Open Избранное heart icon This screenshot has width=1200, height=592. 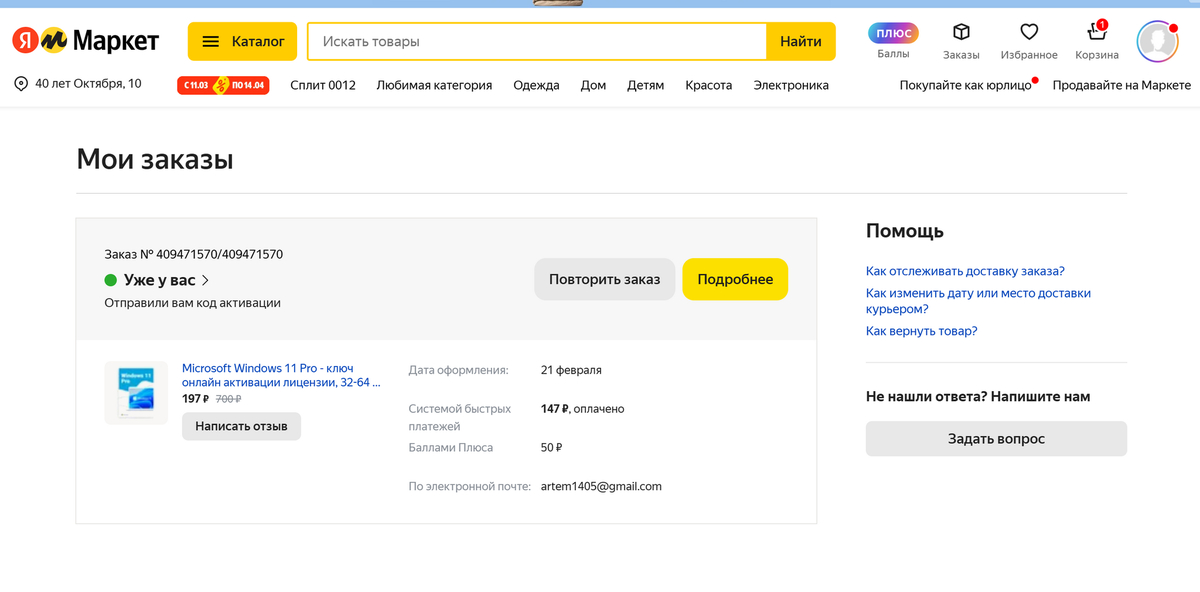click(1029, 41)
